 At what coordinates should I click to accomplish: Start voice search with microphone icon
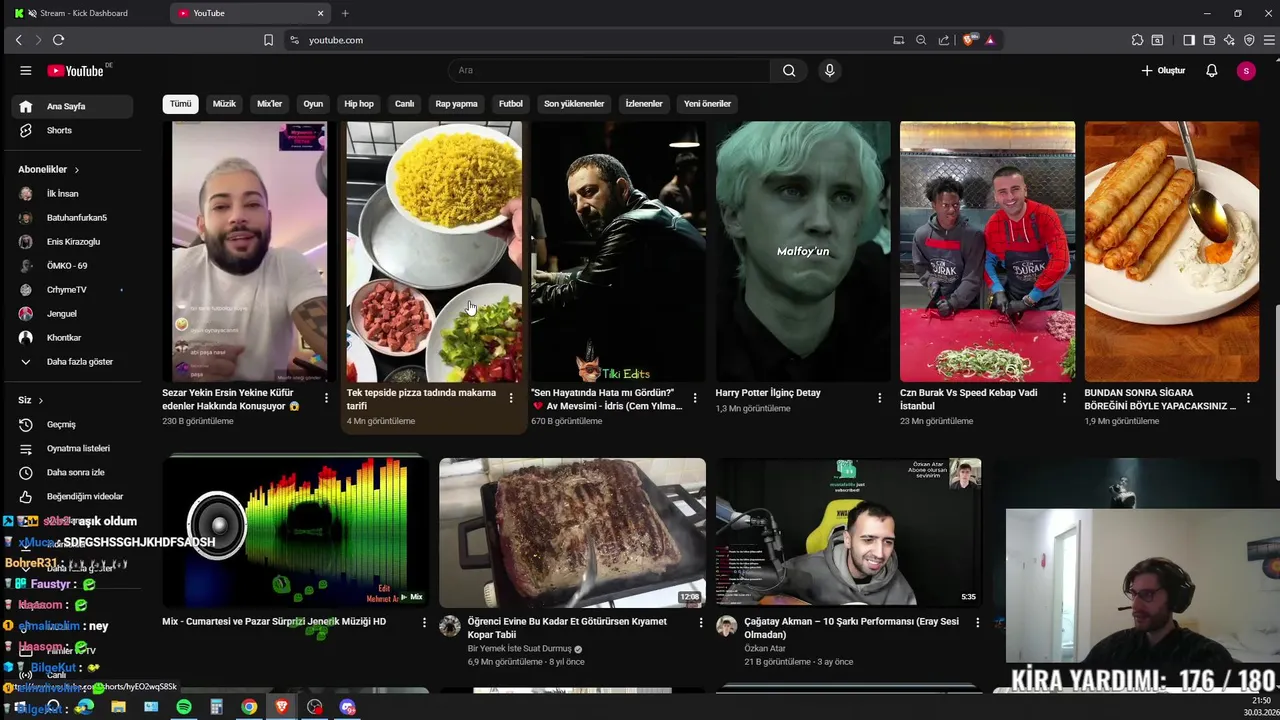pos(829,70)
